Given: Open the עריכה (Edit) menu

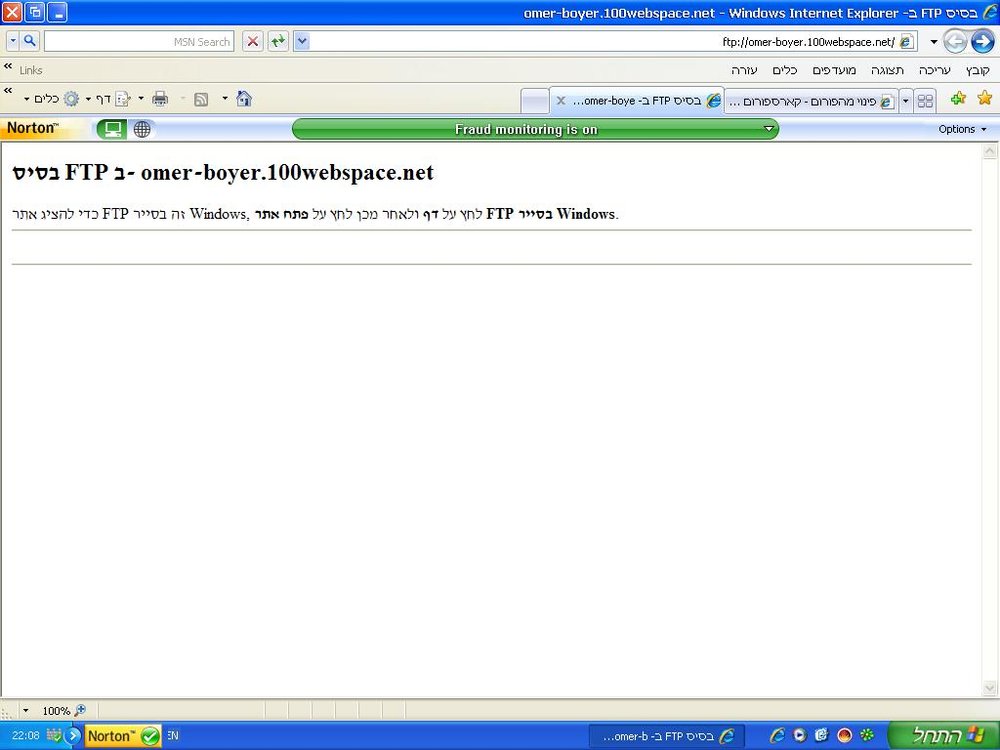Looking at the screenshot, I should (934, 70).
